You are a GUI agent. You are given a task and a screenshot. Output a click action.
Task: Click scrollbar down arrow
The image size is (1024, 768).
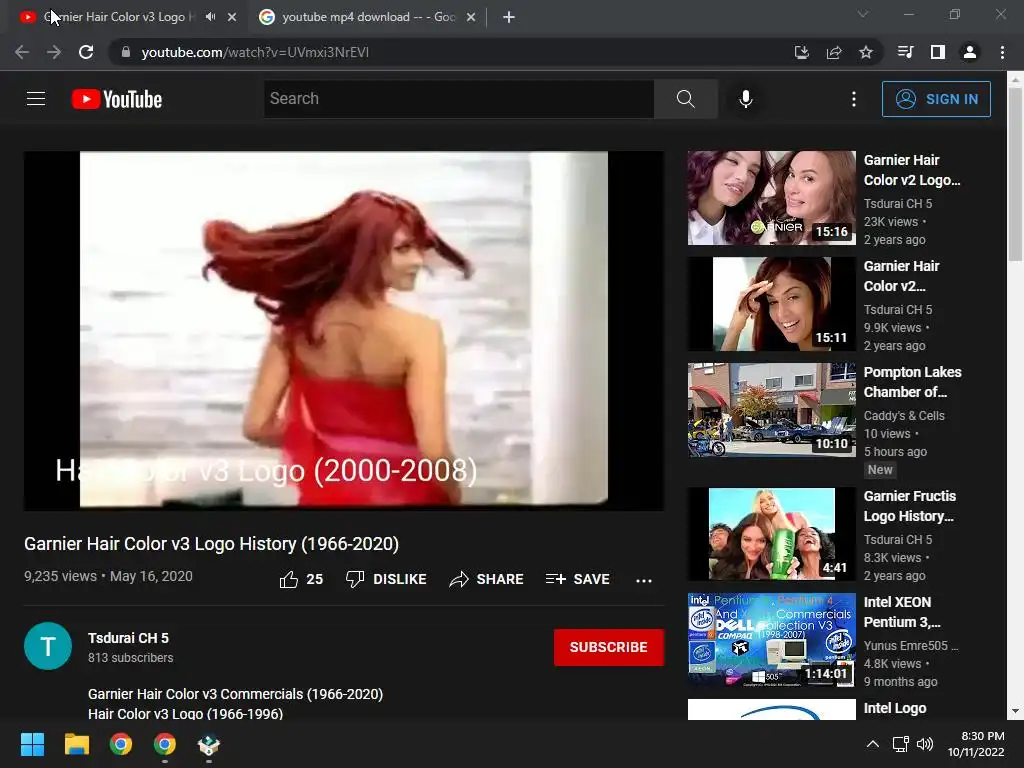pos(1015,711)
